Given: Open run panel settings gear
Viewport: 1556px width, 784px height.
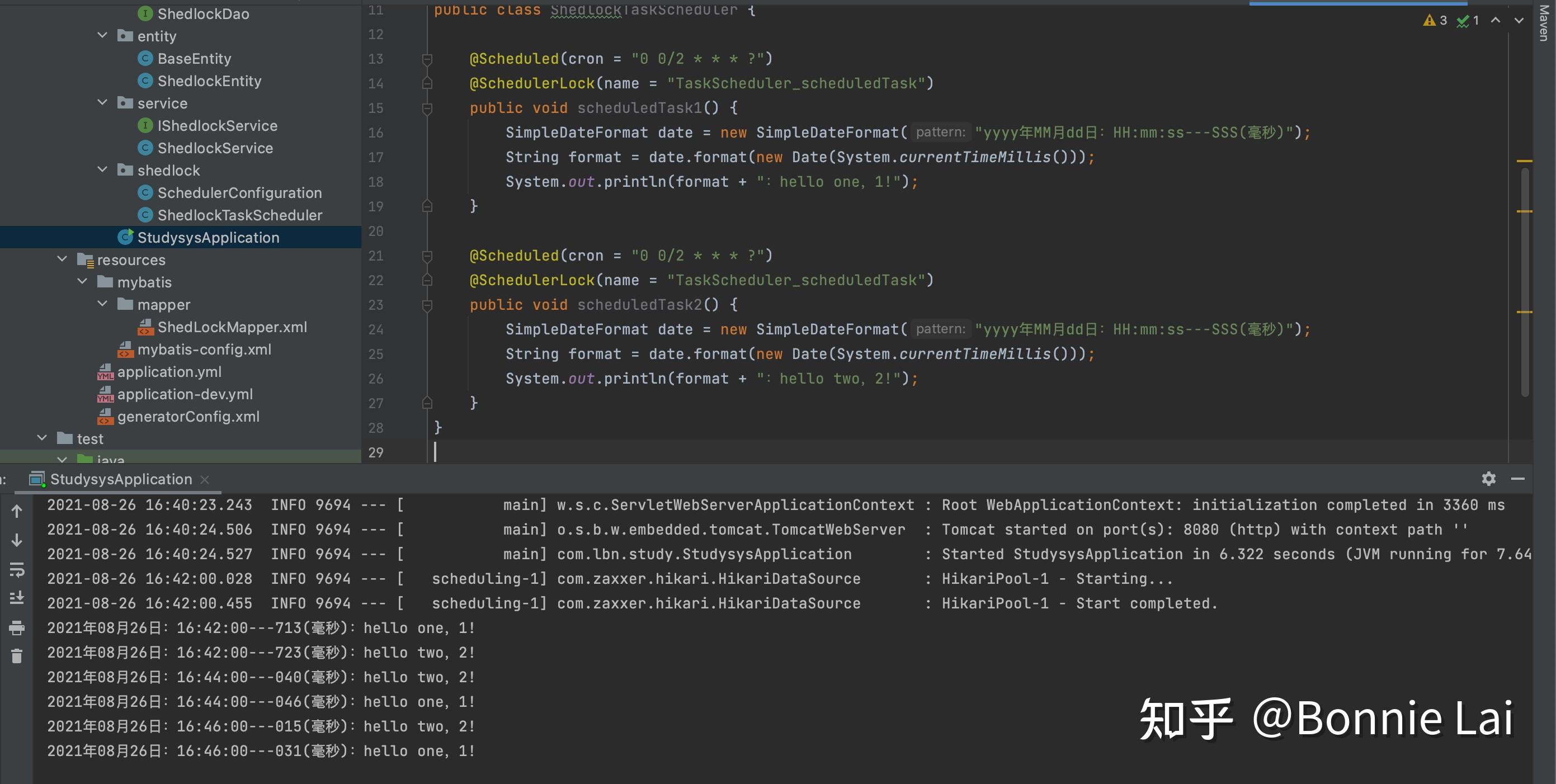Looking at the screenshot, I should click(1488, 479).
